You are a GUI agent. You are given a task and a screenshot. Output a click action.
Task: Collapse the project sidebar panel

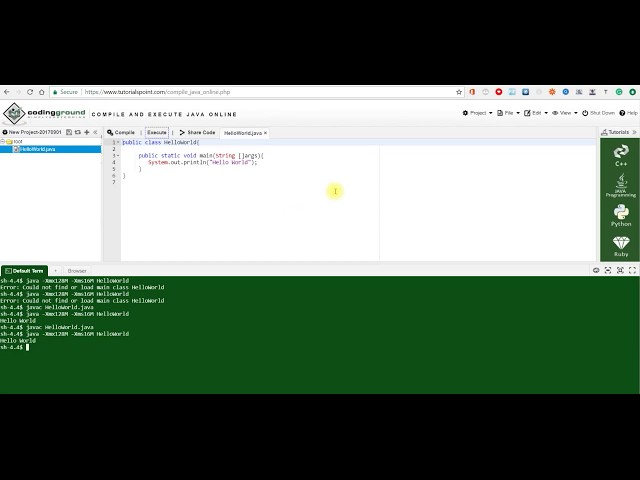96,132
